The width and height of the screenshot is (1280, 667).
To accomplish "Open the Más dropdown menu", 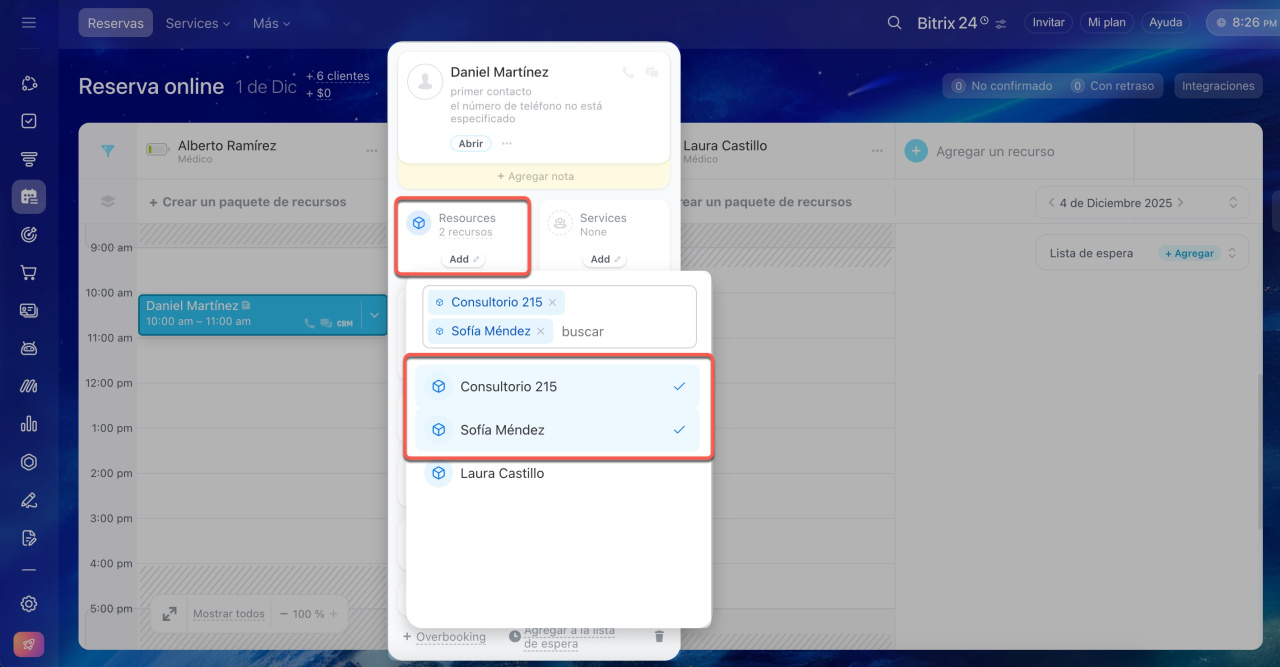I will coord(271,23).
